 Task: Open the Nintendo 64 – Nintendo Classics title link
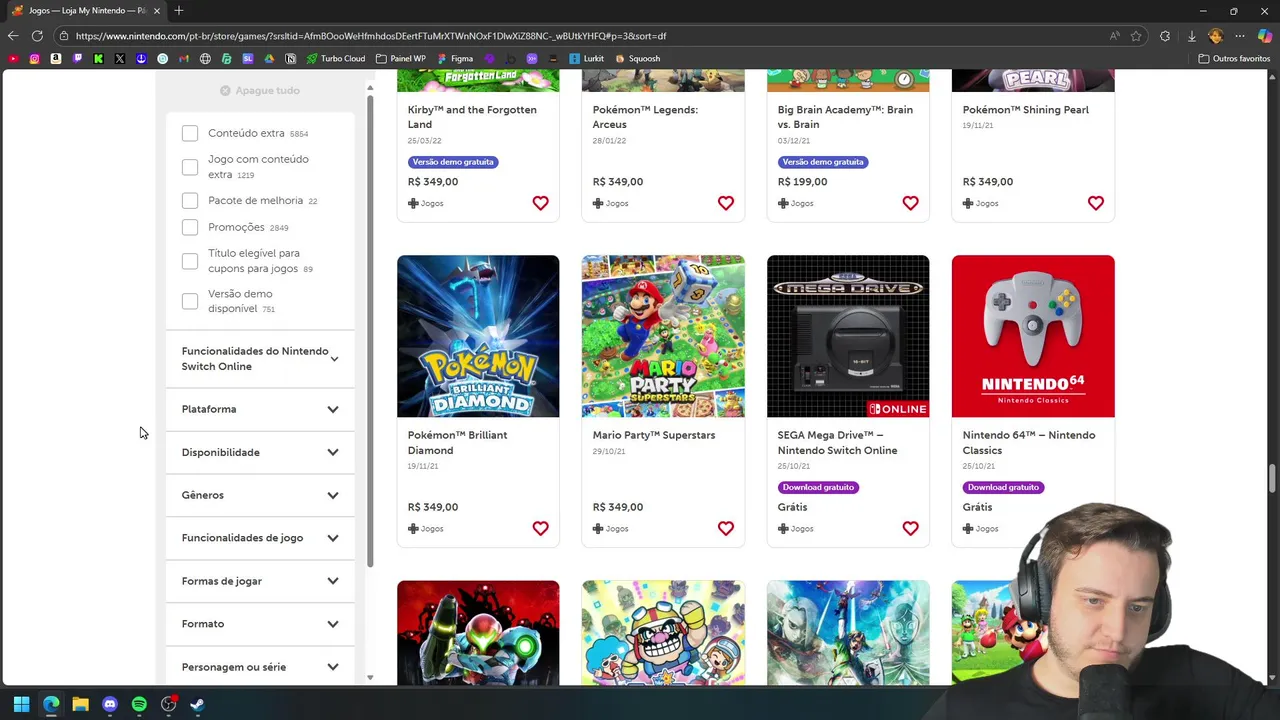point(1028,442)
